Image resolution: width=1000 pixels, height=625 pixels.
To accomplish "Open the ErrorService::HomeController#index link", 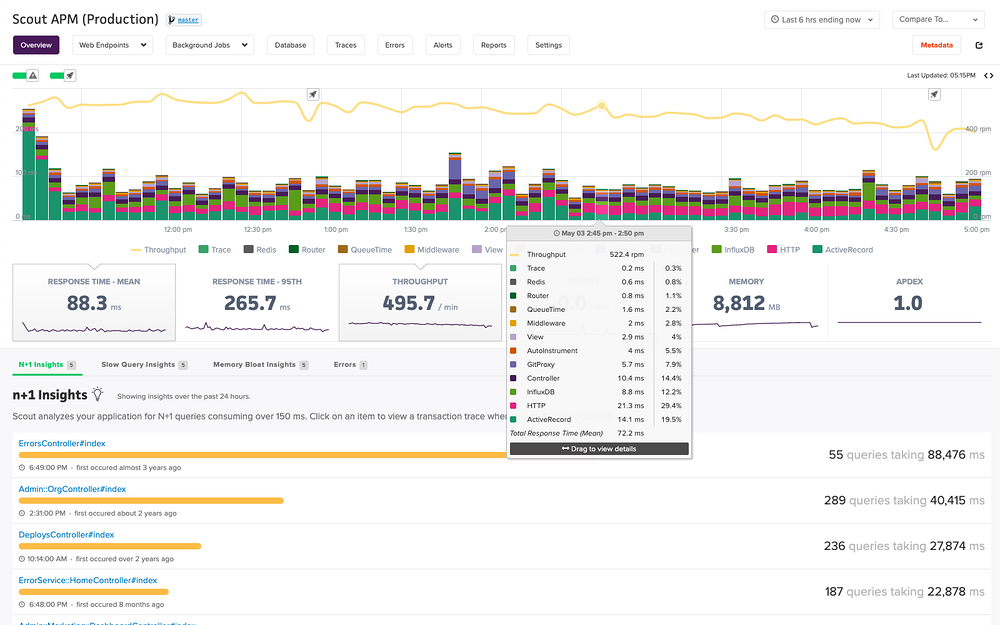I will [87, 580].
